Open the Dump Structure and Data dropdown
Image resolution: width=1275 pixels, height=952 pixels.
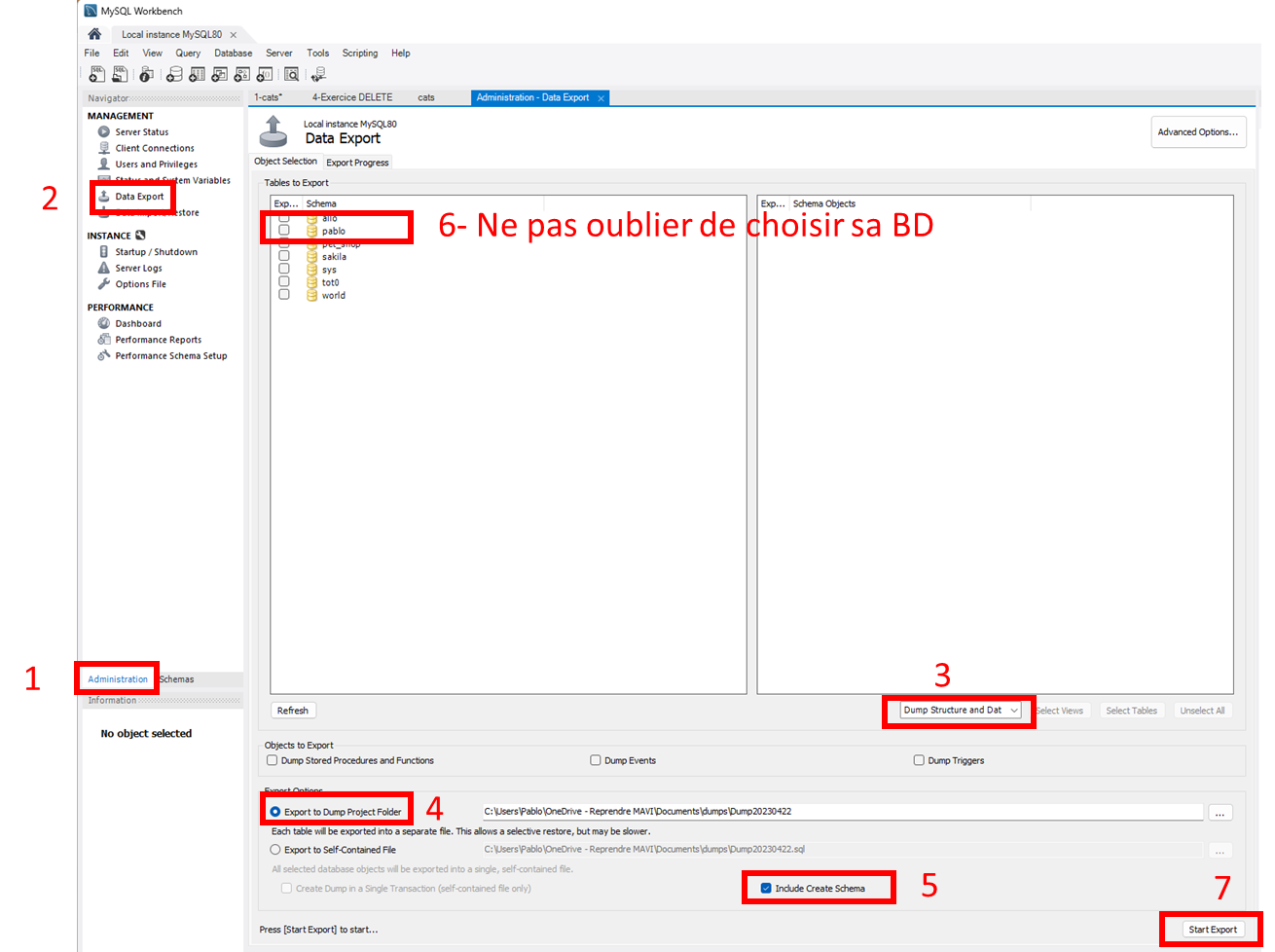tap(961, 711)
